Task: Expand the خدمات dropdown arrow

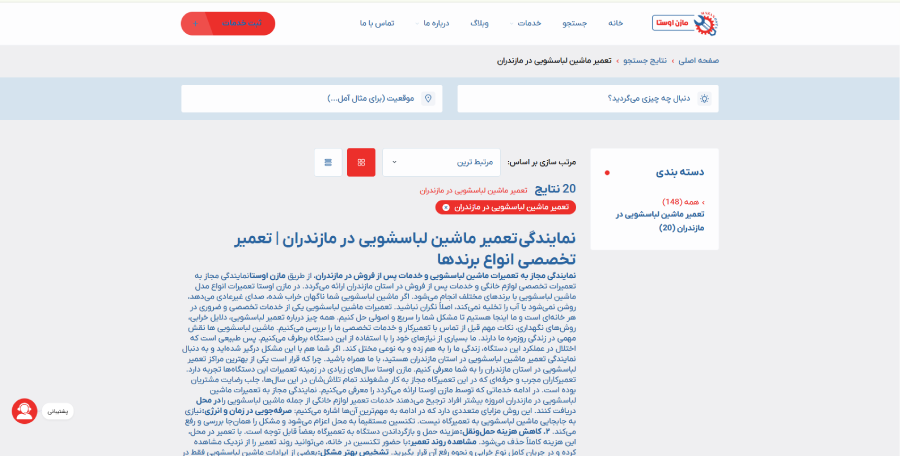Action: tap(511, 24)
